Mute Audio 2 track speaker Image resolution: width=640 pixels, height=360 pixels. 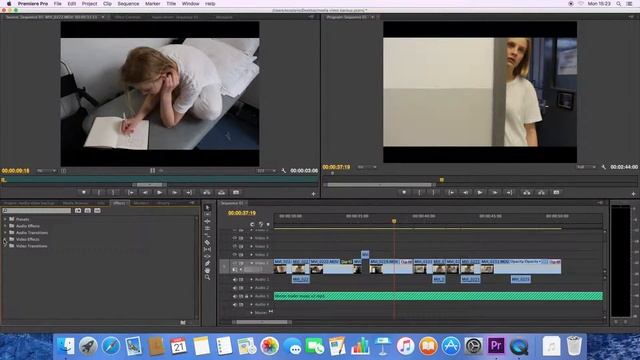tap(235, 288)
